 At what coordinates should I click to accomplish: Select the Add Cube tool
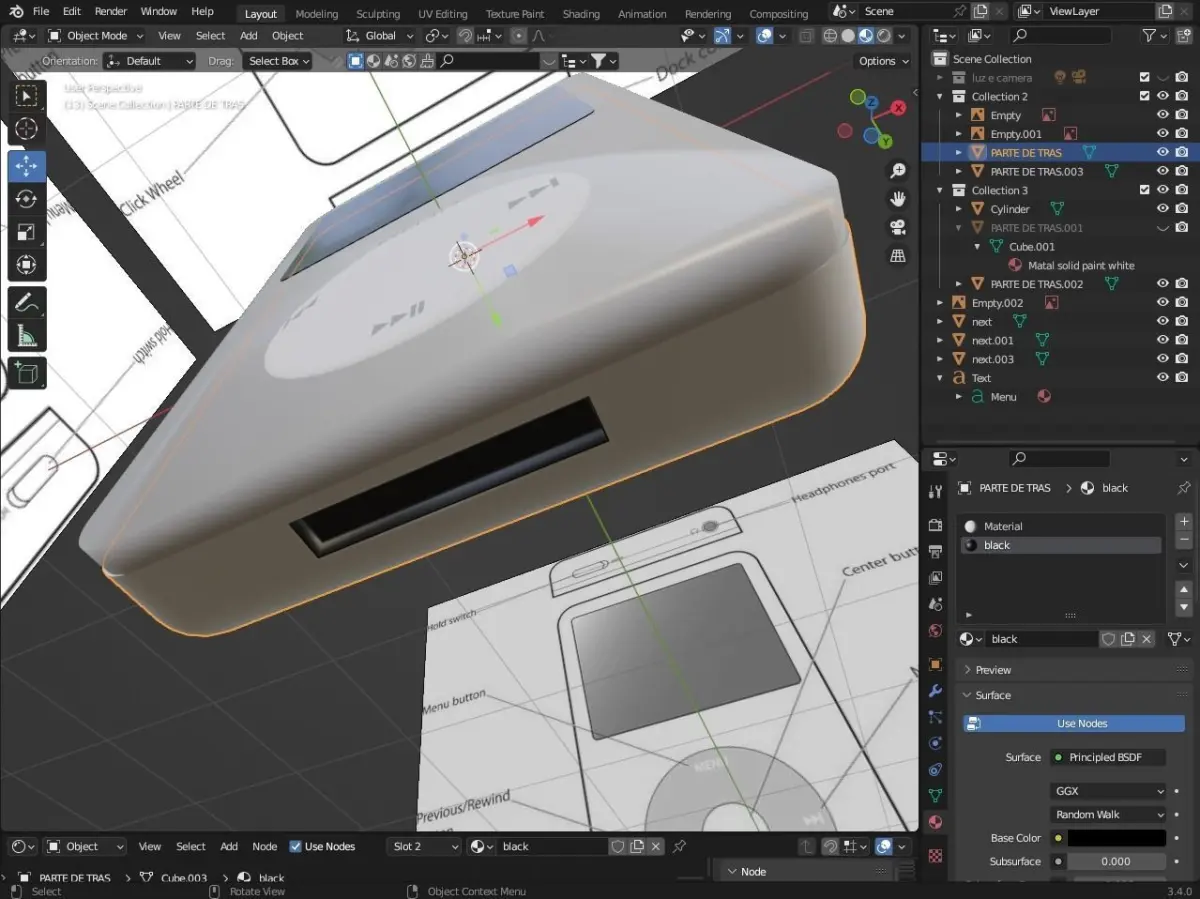click(x=27, y=373)
